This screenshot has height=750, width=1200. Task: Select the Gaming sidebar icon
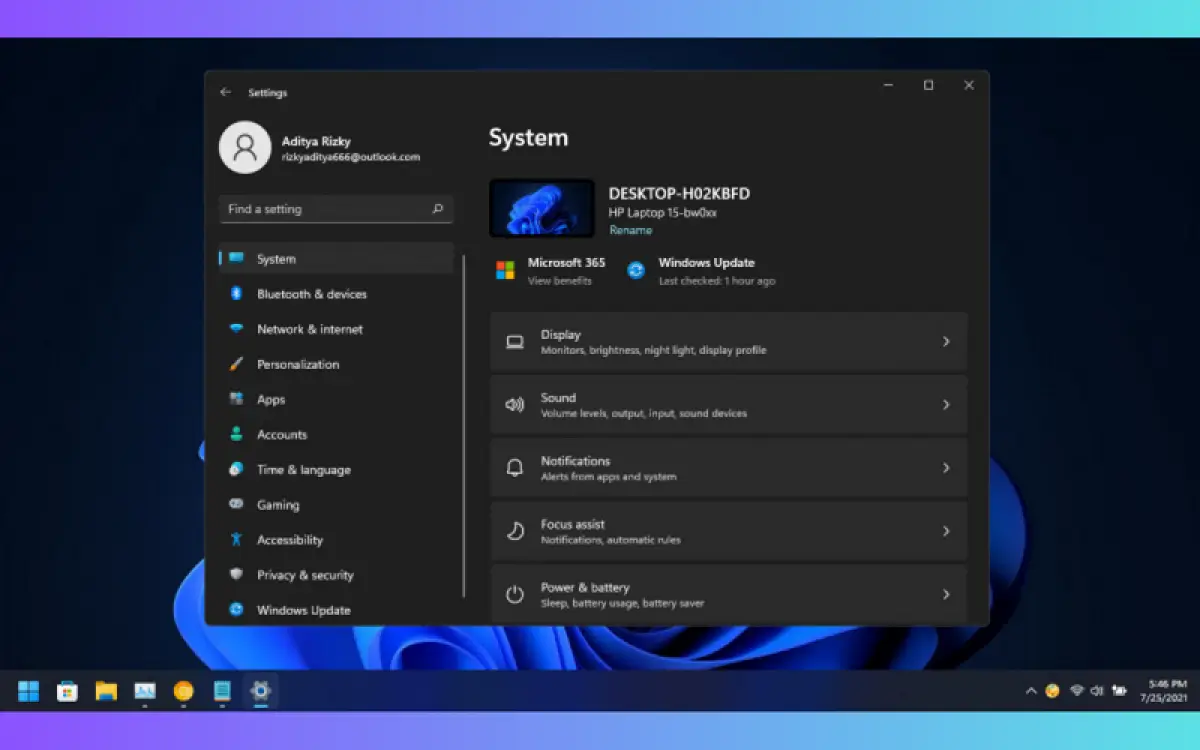236,505
